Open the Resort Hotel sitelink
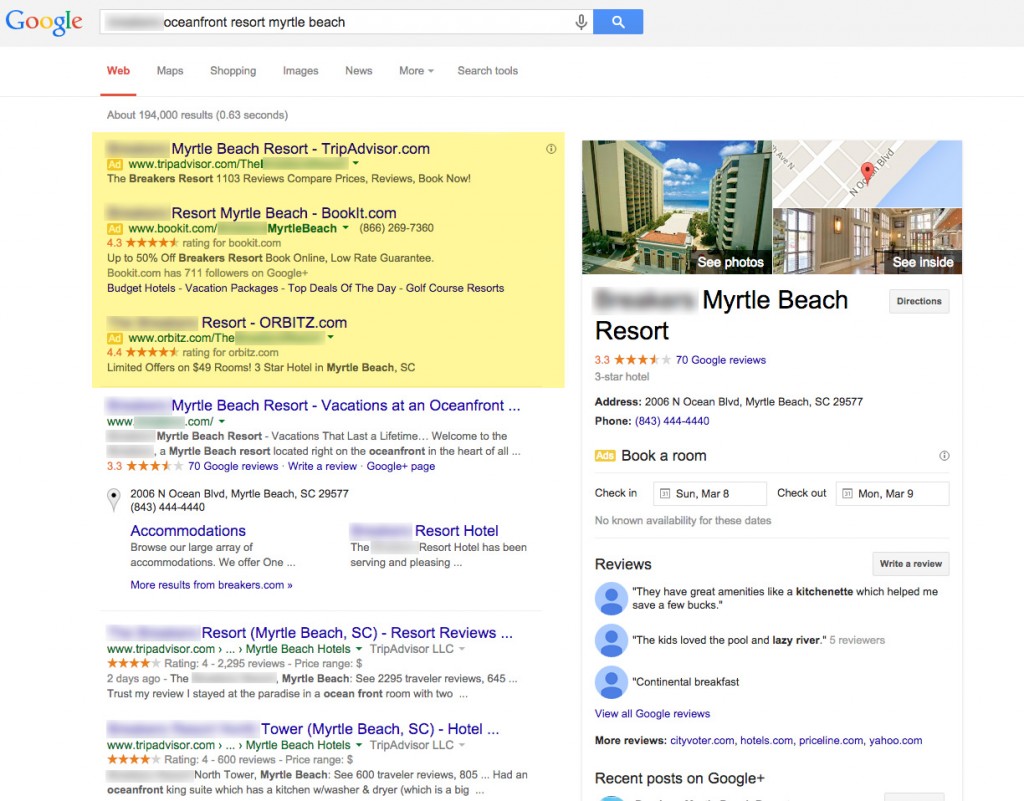Screen dimensions: 1024x801 [424, 531]
